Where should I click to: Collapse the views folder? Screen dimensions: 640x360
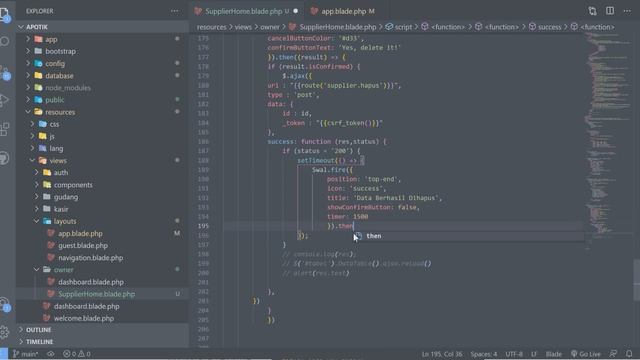pos(102,160)
